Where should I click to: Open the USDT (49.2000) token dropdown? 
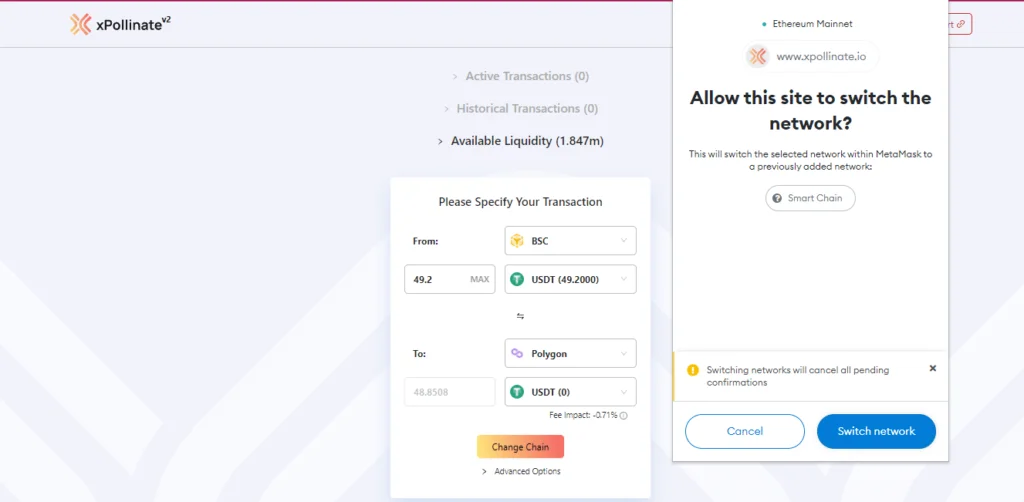(x=570, y=279)
